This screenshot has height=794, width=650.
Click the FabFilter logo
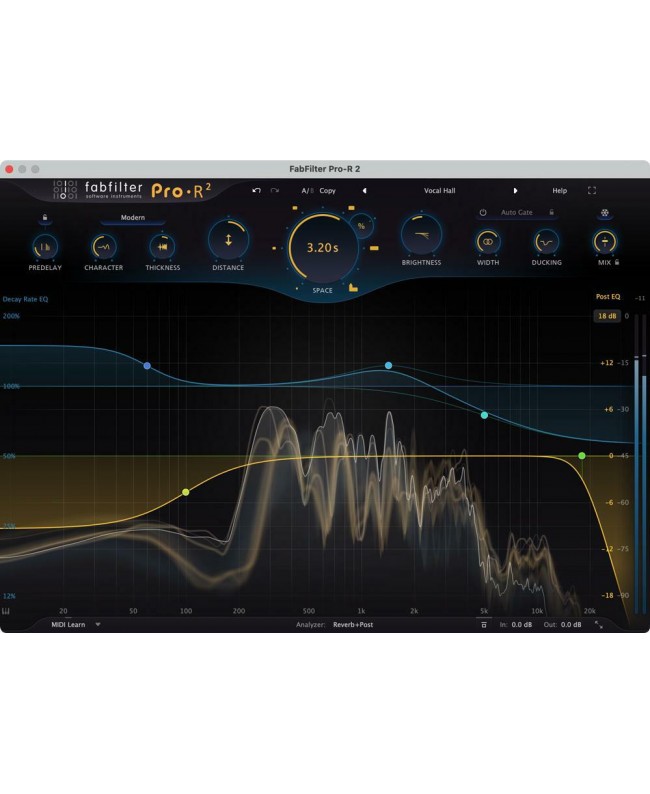click(98, 190)
